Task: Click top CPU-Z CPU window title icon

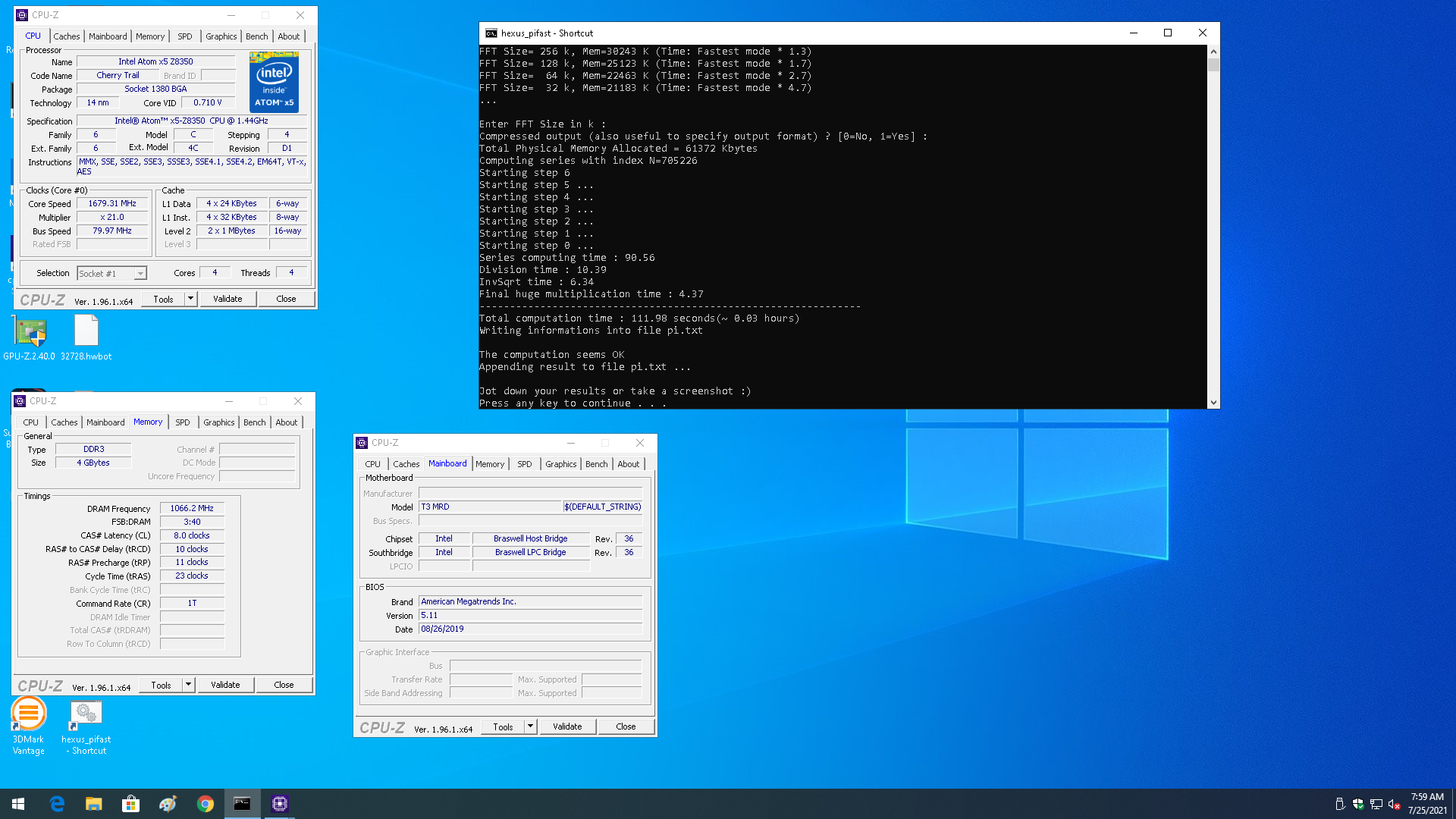Action: click(x=22, y=15)
